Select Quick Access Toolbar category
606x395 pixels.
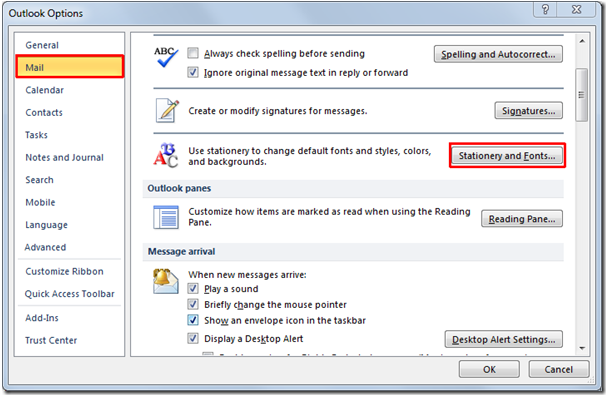[70, 294]
